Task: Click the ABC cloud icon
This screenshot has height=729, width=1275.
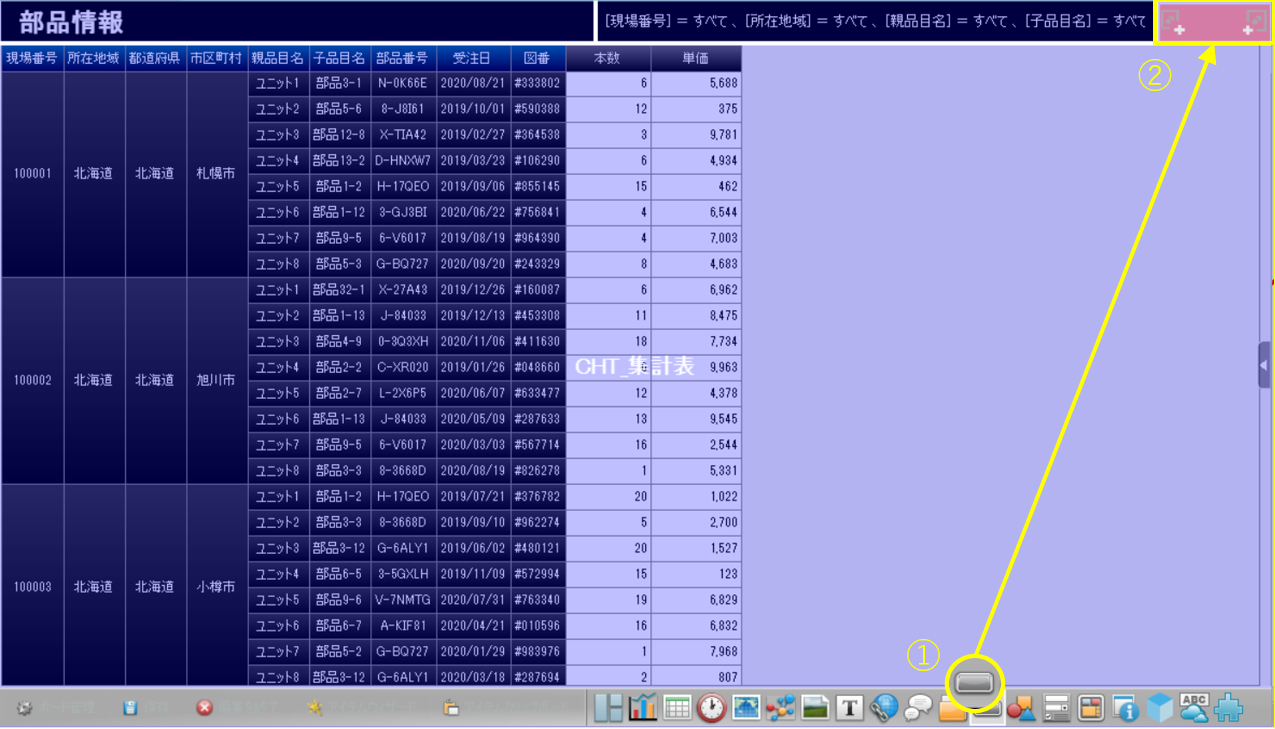Action: pos(1194,708)
